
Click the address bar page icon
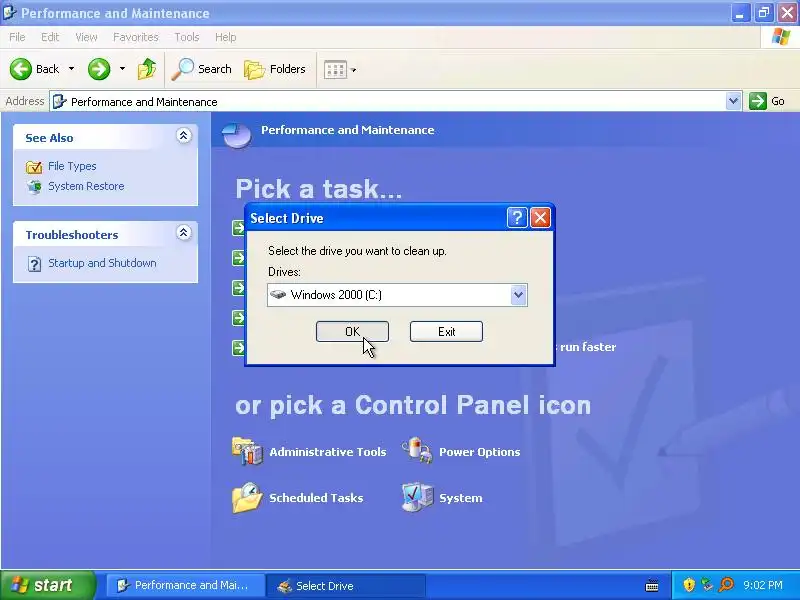tap(60, 102)
